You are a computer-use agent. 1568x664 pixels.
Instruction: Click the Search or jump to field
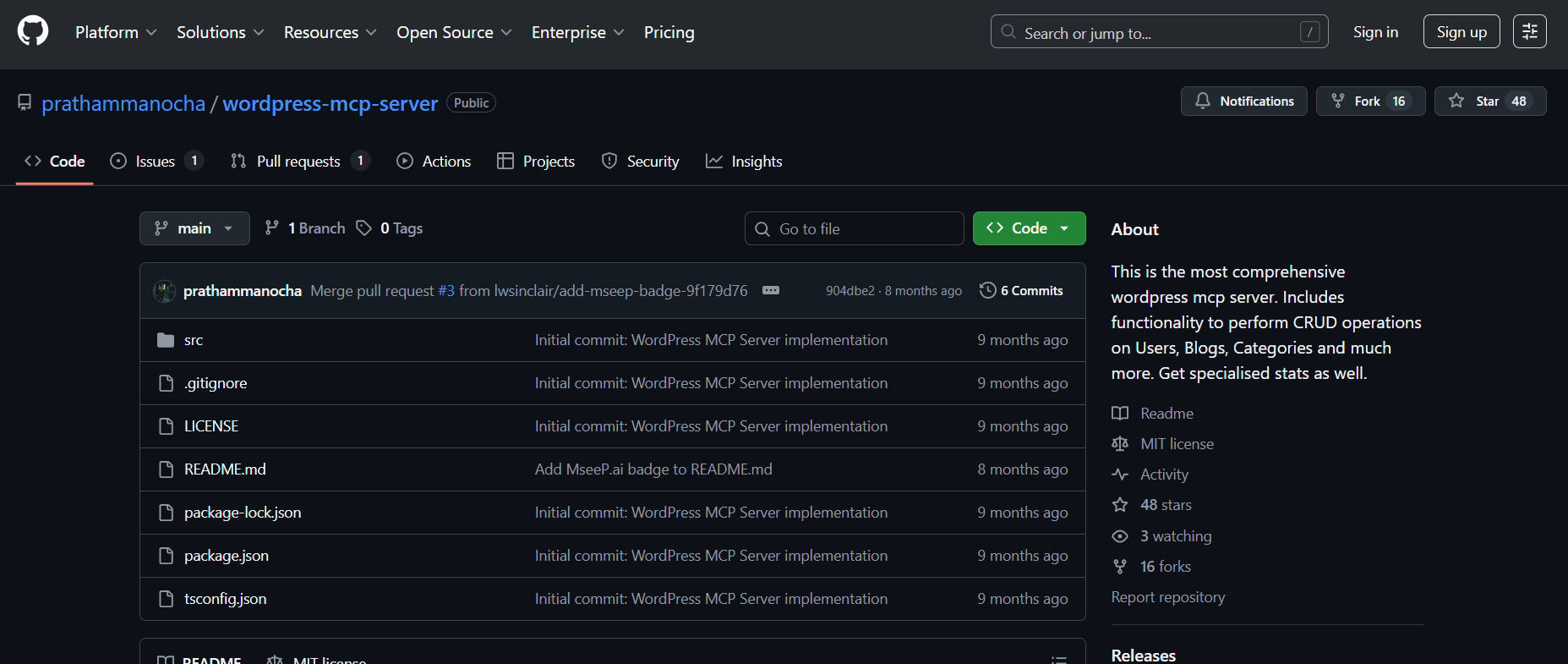(x=1159, y=32)
